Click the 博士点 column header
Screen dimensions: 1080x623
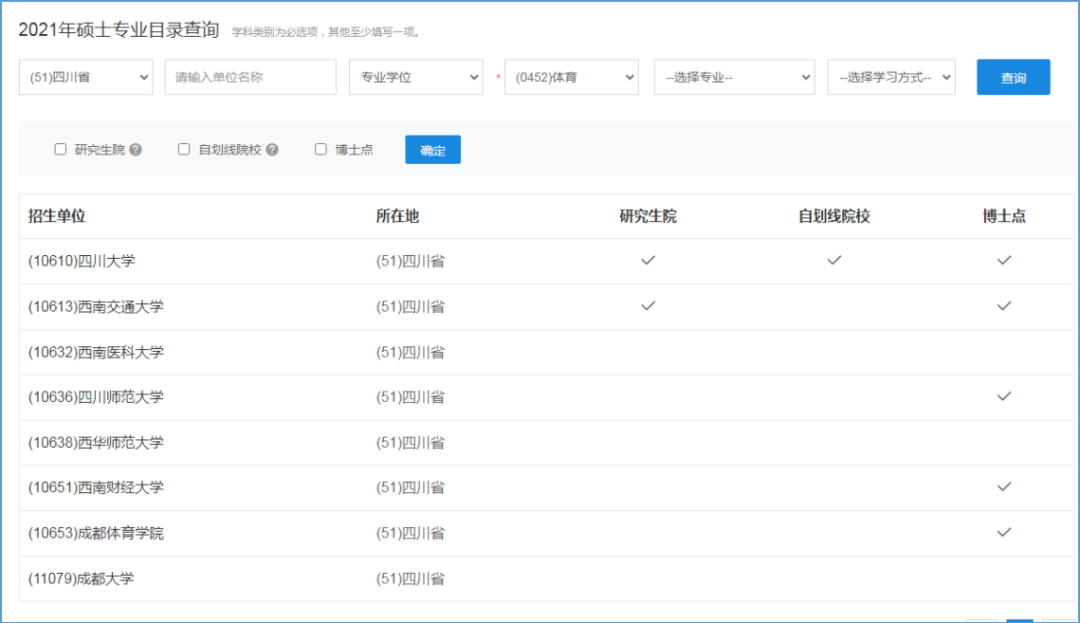coord(1004,216)
